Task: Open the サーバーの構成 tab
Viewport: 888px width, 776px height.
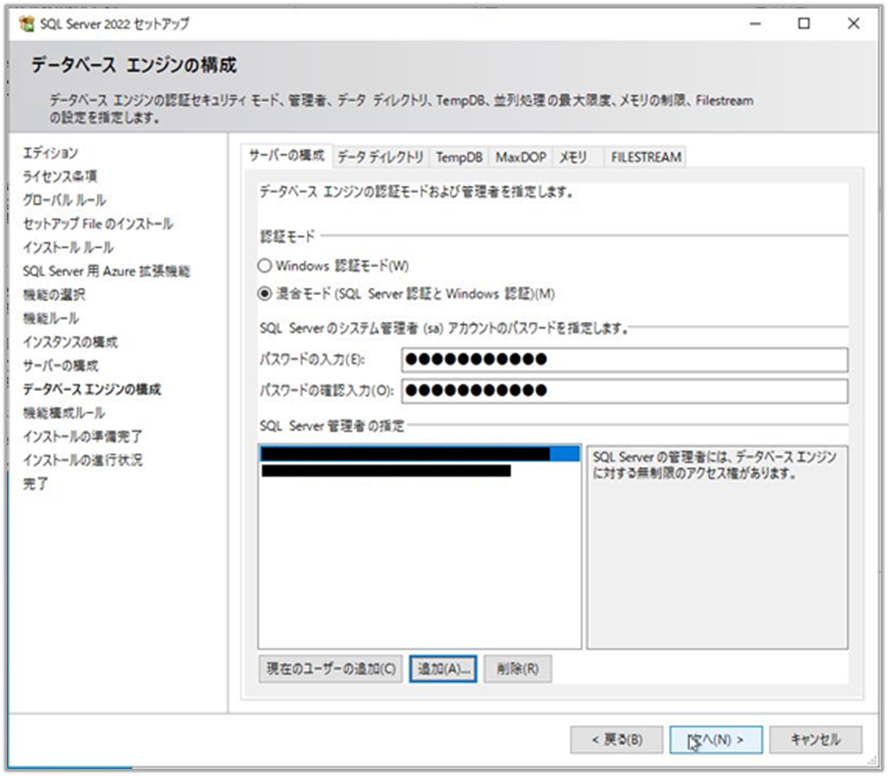Action: coord(287,156)
